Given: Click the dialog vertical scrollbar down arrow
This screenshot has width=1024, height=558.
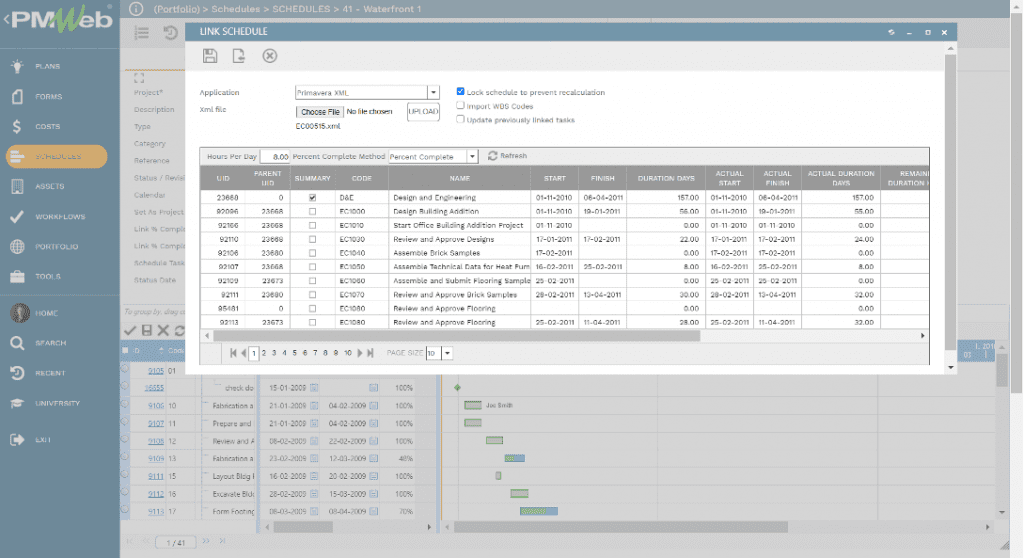Looking at the screenshot, I should click(x=951, y=368).
